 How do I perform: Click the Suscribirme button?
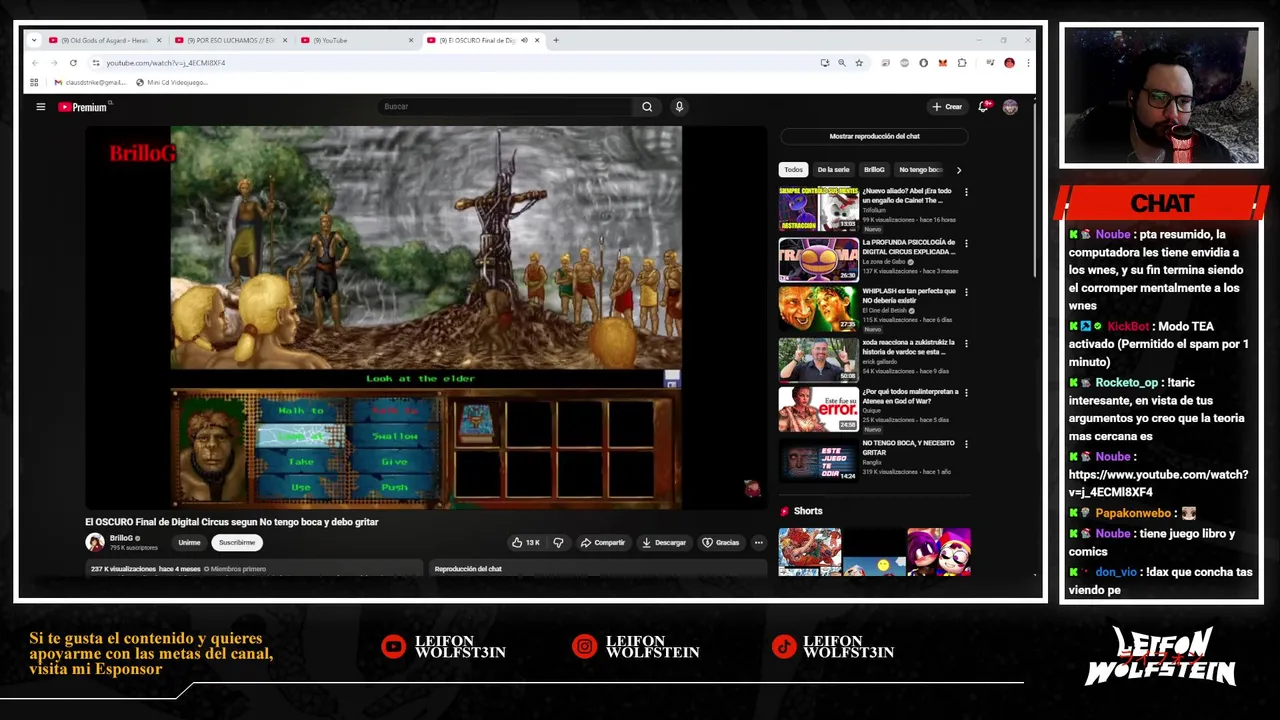point(237,543)
